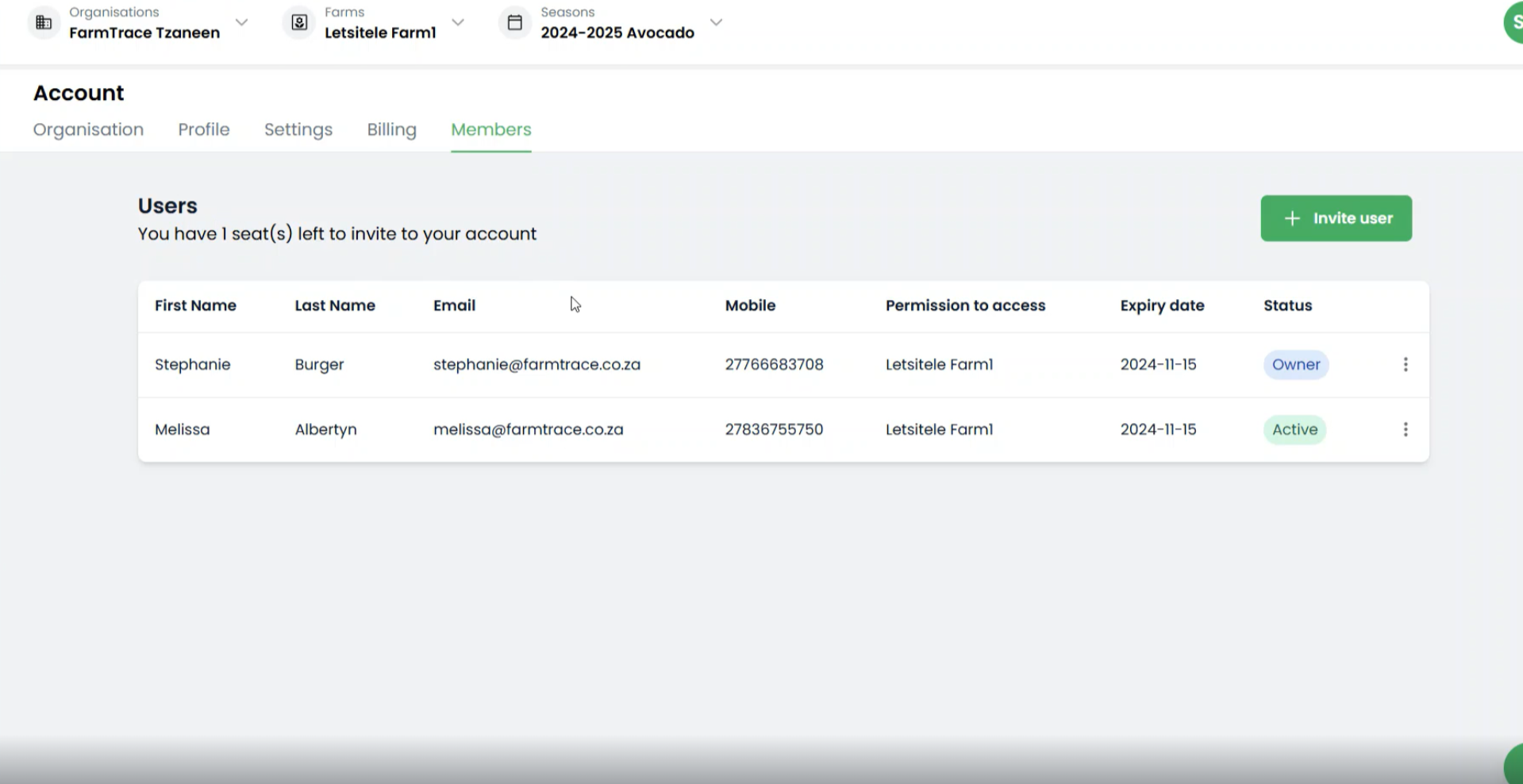The height and width of the screenshot is (784, 1523).
Task: Click the email stephanie@farmtrace.co.za
Action: (x=537, y=364)
